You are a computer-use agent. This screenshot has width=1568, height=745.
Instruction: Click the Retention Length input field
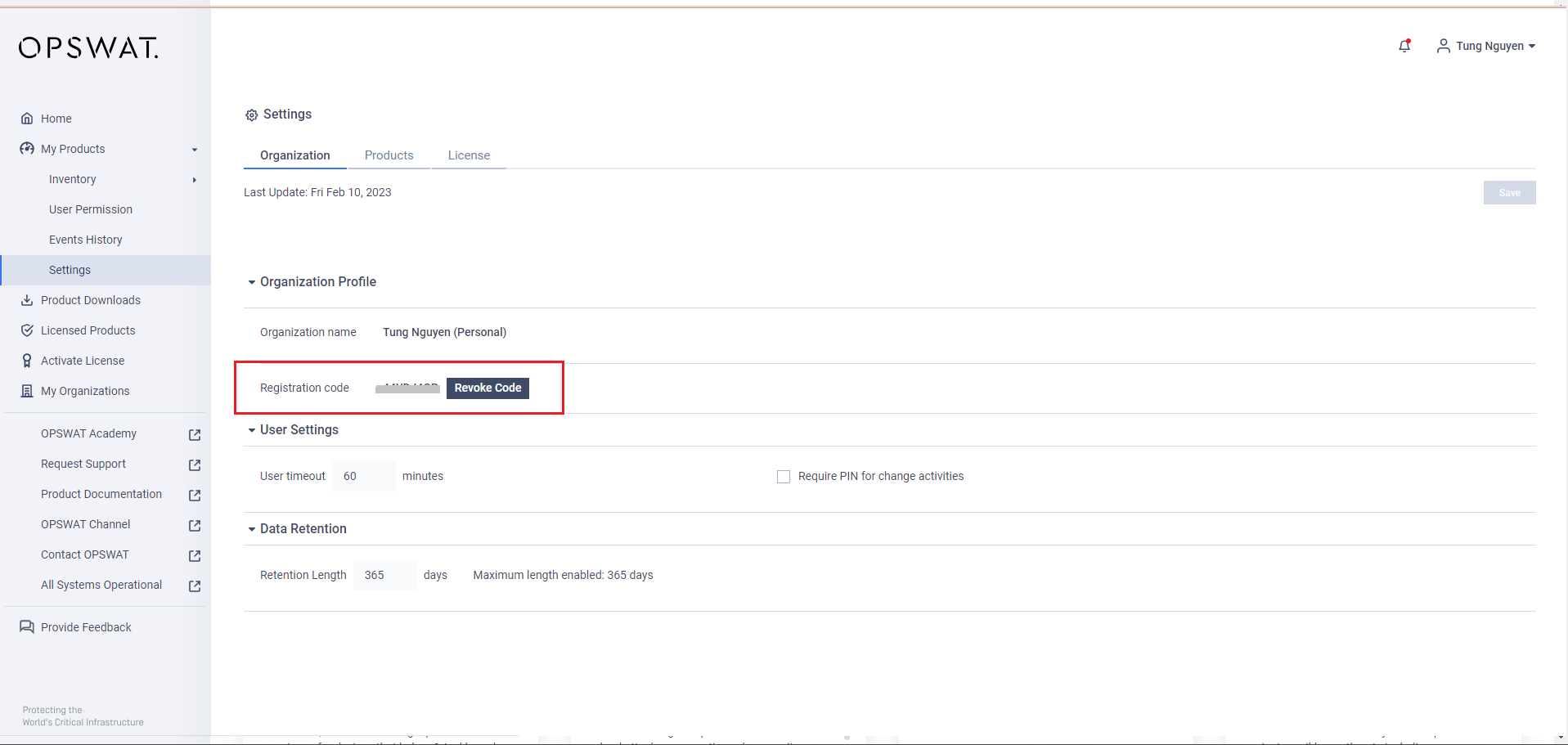(x=385, y=575)
